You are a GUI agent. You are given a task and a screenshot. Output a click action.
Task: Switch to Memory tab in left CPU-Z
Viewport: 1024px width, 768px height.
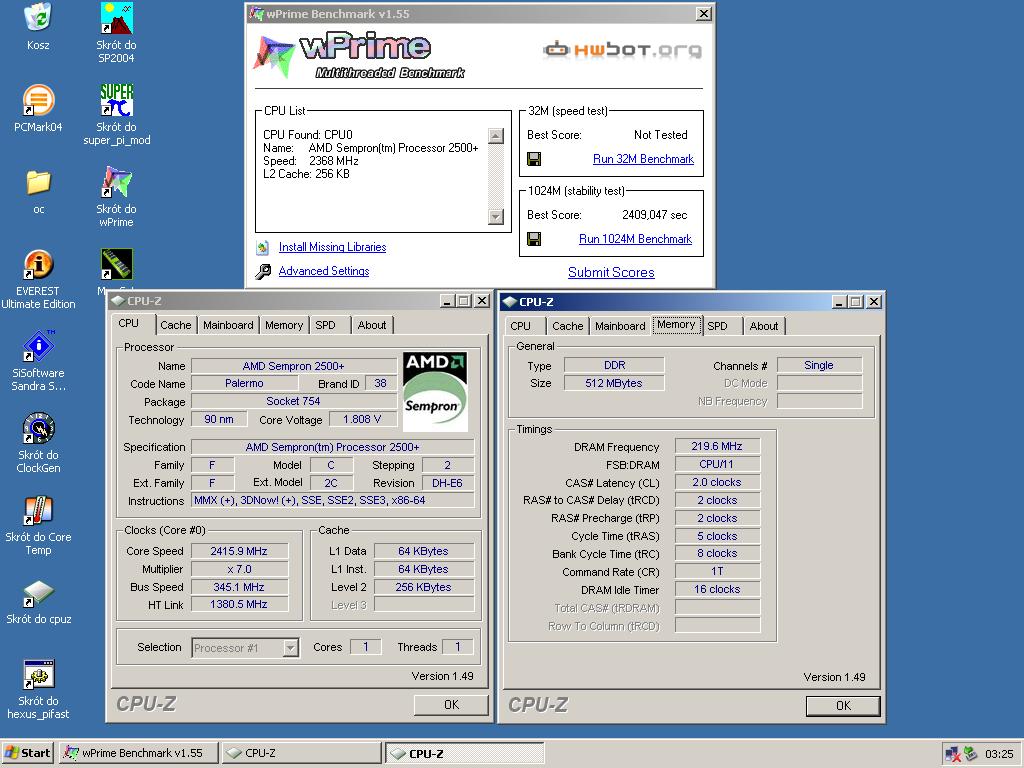tap(283, 325)
